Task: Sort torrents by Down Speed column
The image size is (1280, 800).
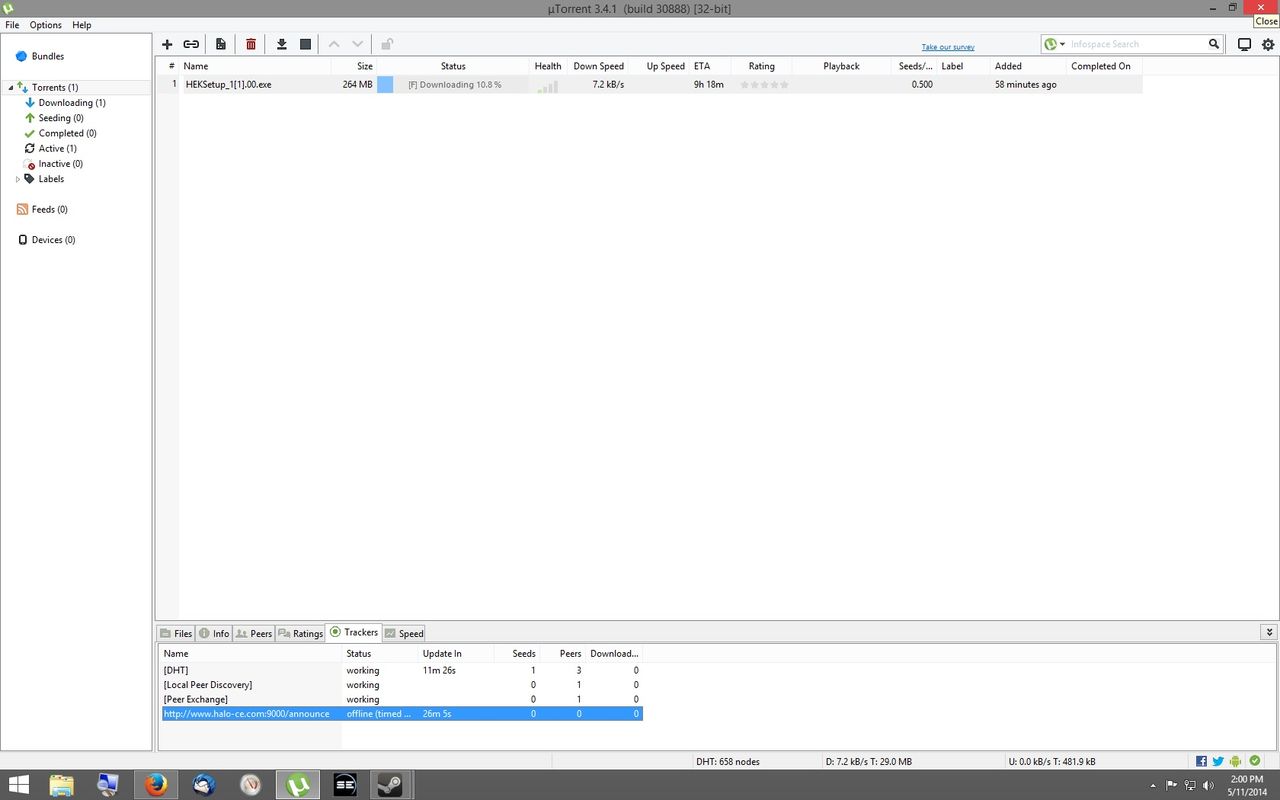Action: [598, 66]
